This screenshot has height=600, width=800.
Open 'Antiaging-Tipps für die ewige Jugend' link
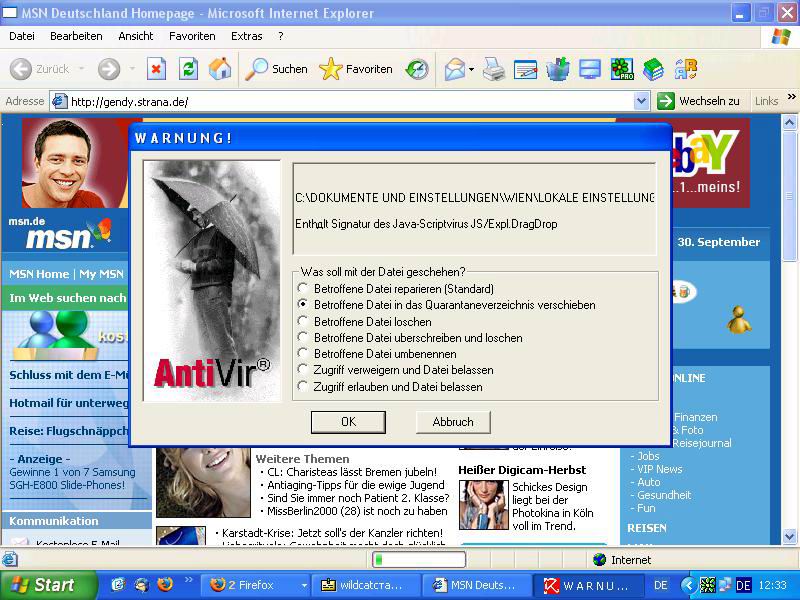point(356,485)
